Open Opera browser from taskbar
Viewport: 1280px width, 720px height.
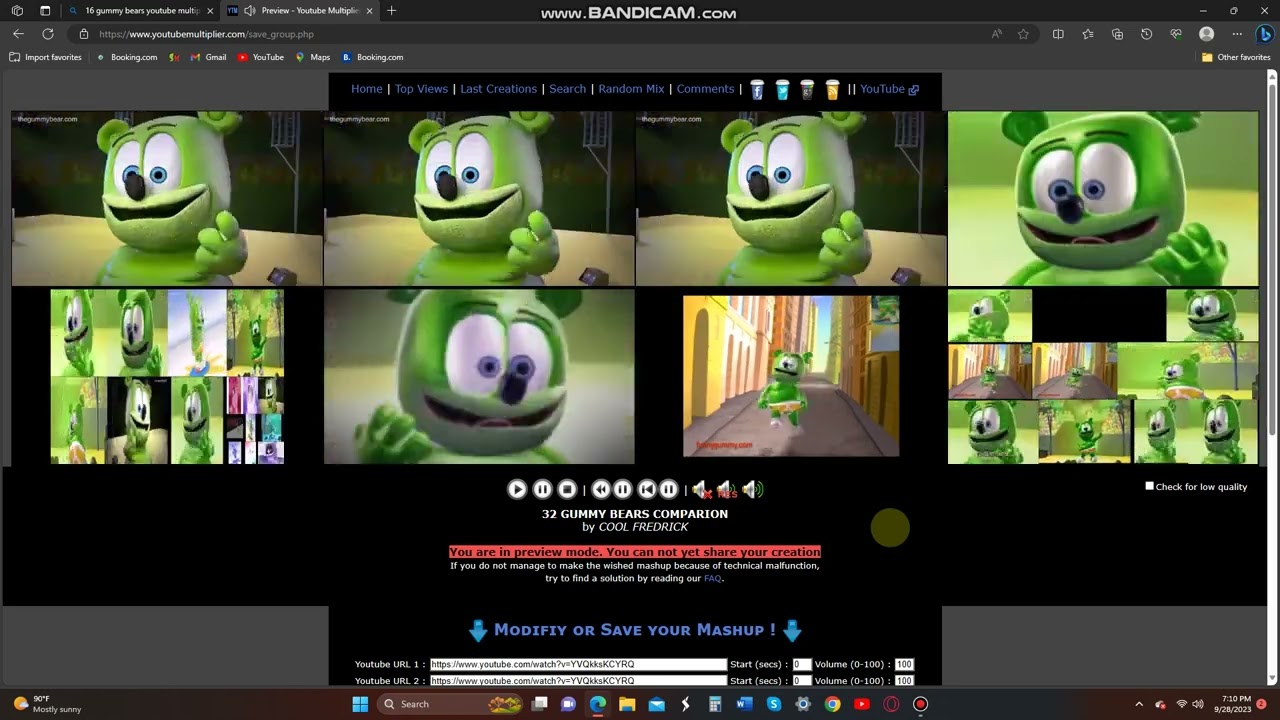pos(891,704)
